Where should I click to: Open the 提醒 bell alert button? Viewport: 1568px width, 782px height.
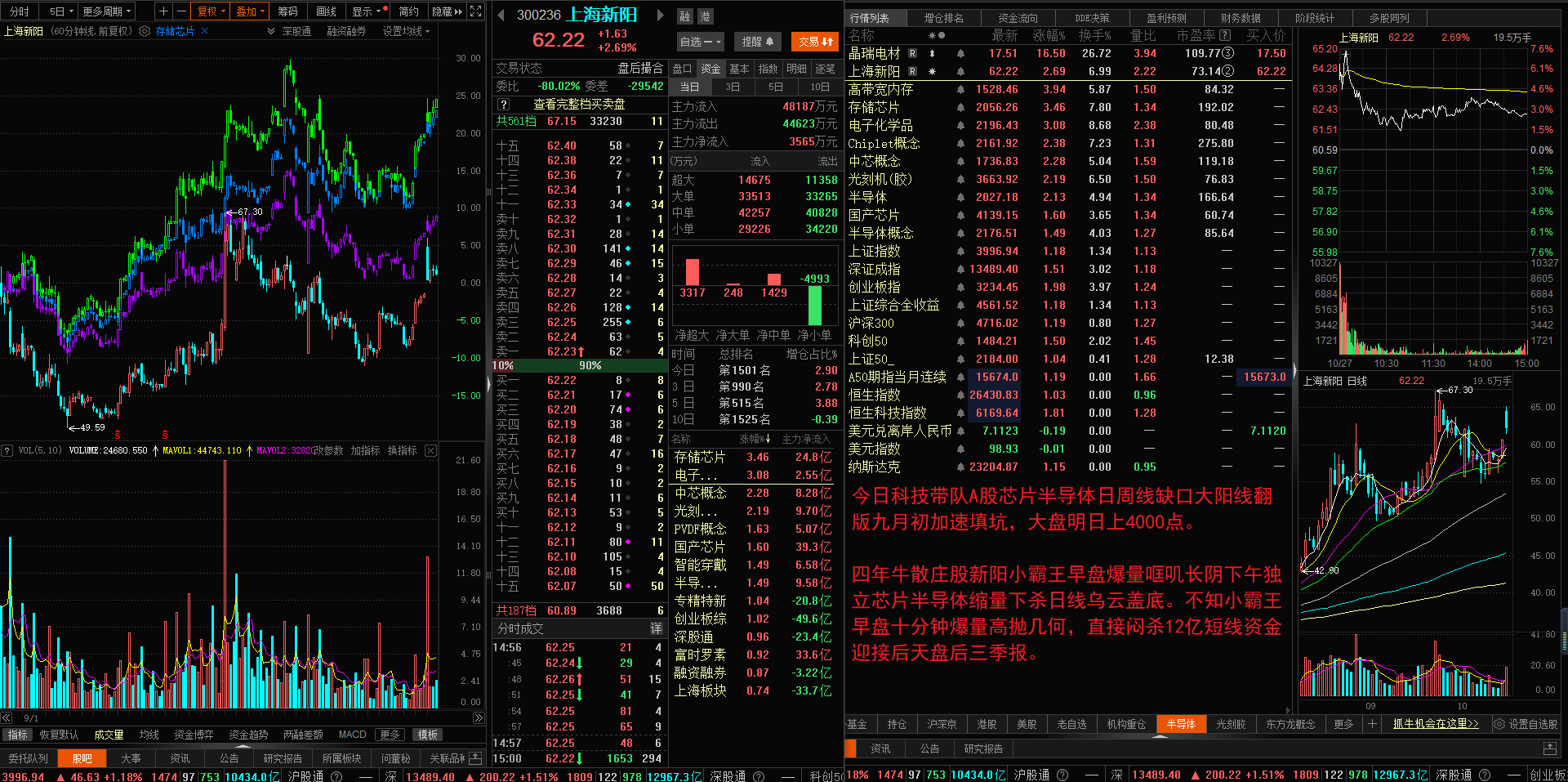coord(758,42)
